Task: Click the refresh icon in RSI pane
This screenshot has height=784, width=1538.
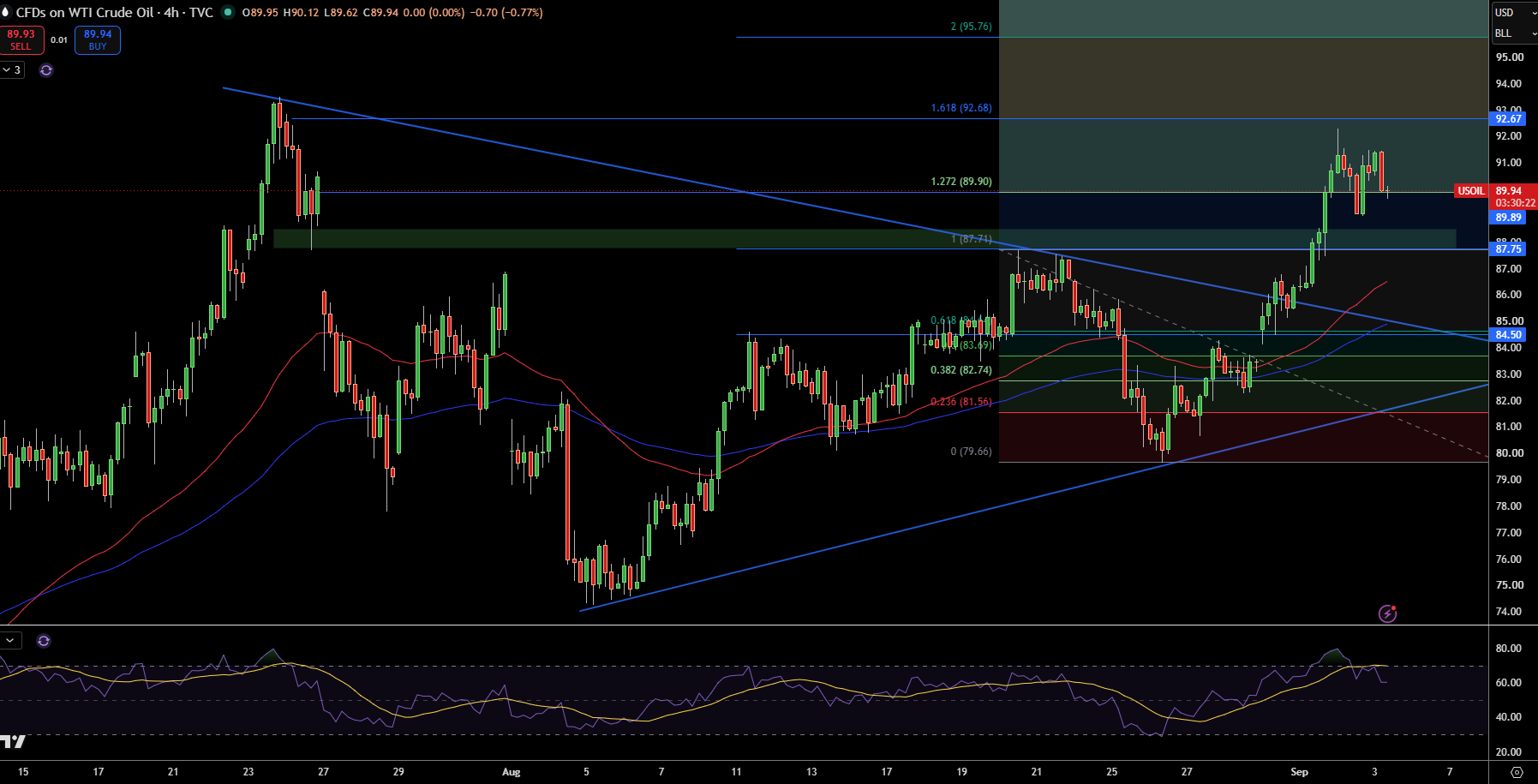Action: [x=44, y=641]
